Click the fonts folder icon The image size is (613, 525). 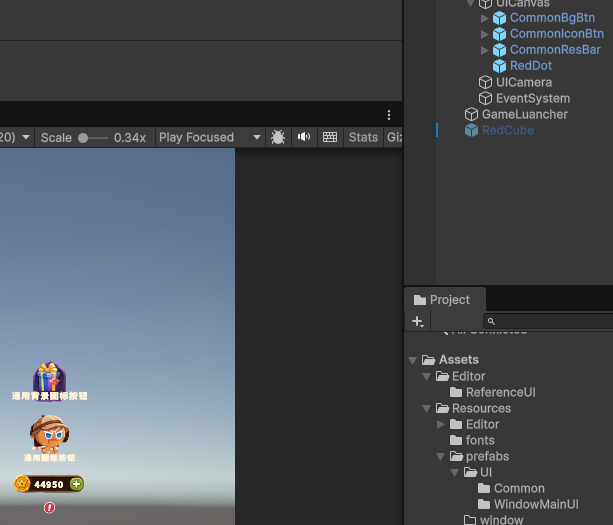tap(456, 440)
